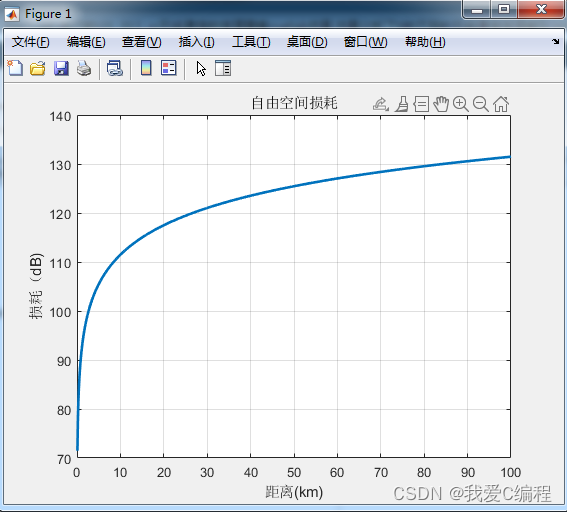Viewport: 567px width, 512px height.
Task: Open the Property Inspector icon
Action: 223,68
